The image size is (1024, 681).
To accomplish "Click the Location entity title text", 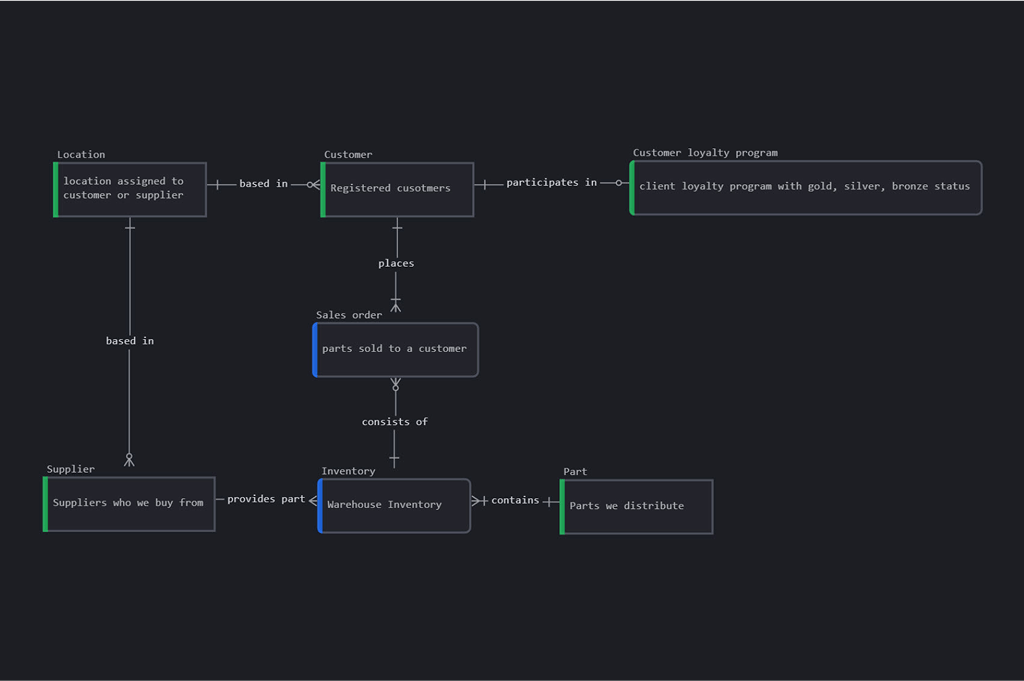I will click(x=80, y=154).
